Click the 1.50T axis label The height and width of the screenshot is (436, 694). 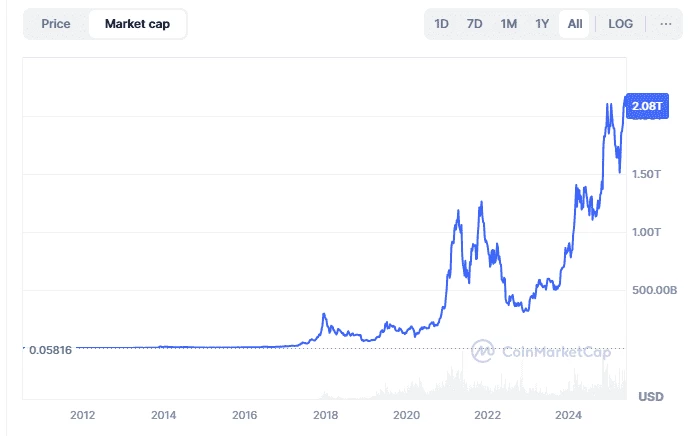(648, 174)
